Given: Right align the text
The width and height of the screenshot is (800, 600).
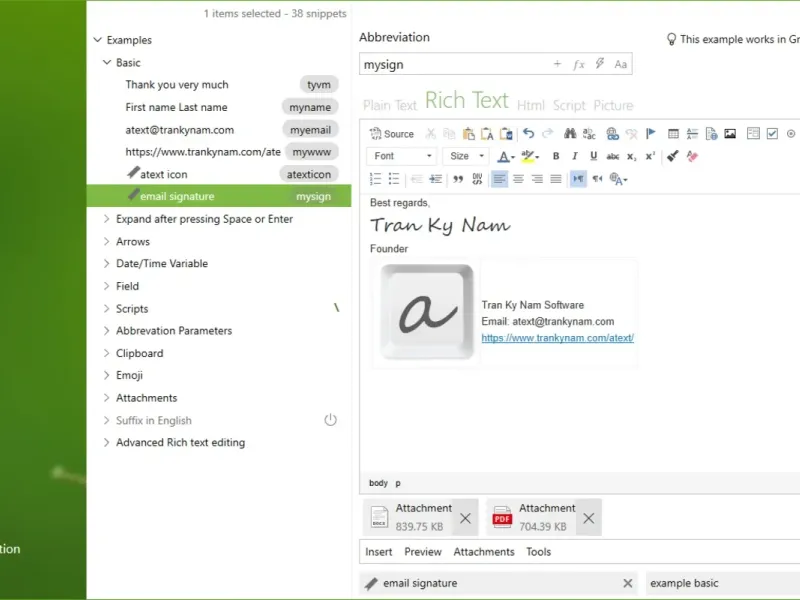Looking at the screenshot, I should (x=537, y=179).
